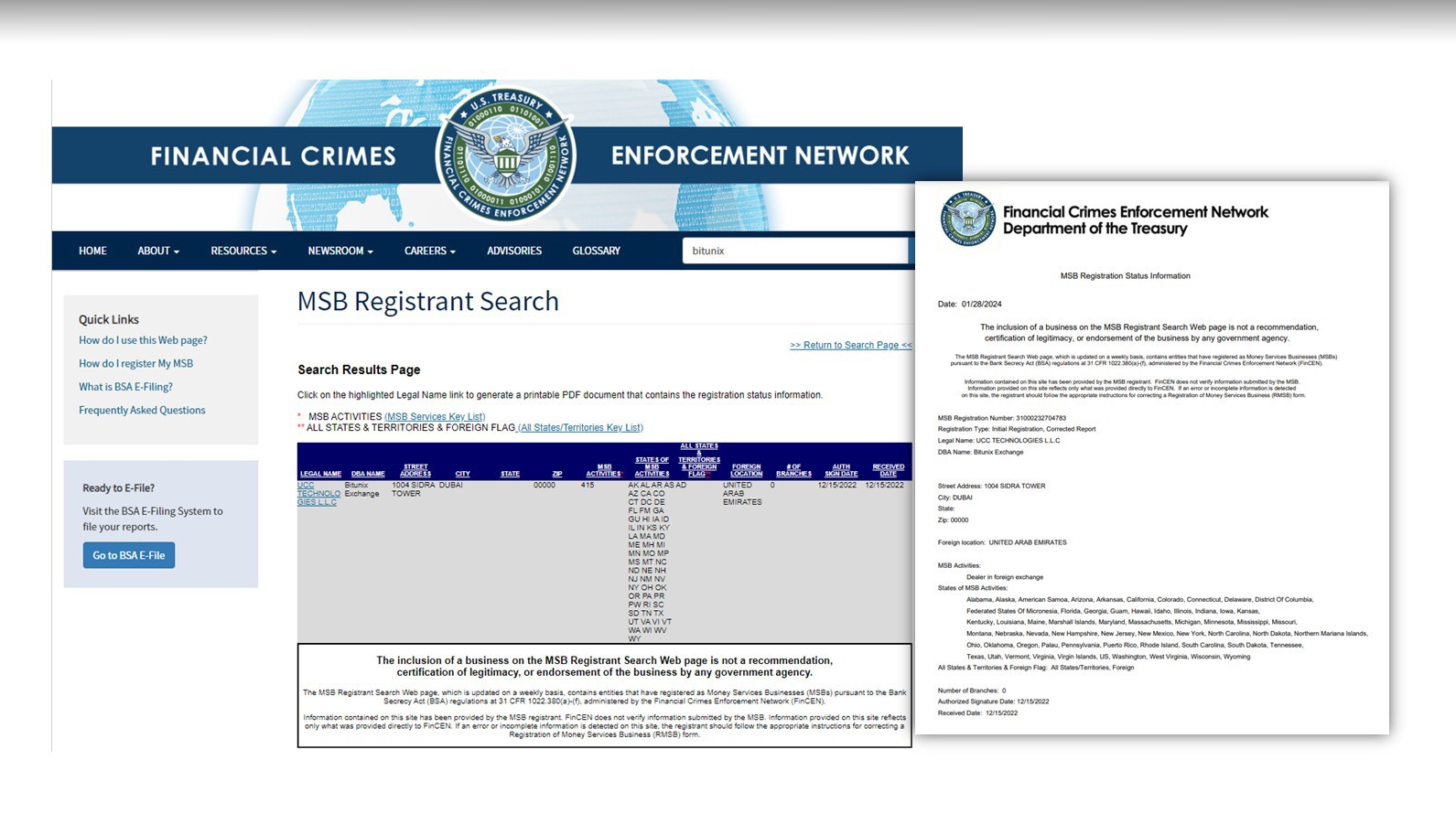Open 'What is BSA E-Filing?' link
This screenshot has width=1456, height=814.
tap(125, 387)
